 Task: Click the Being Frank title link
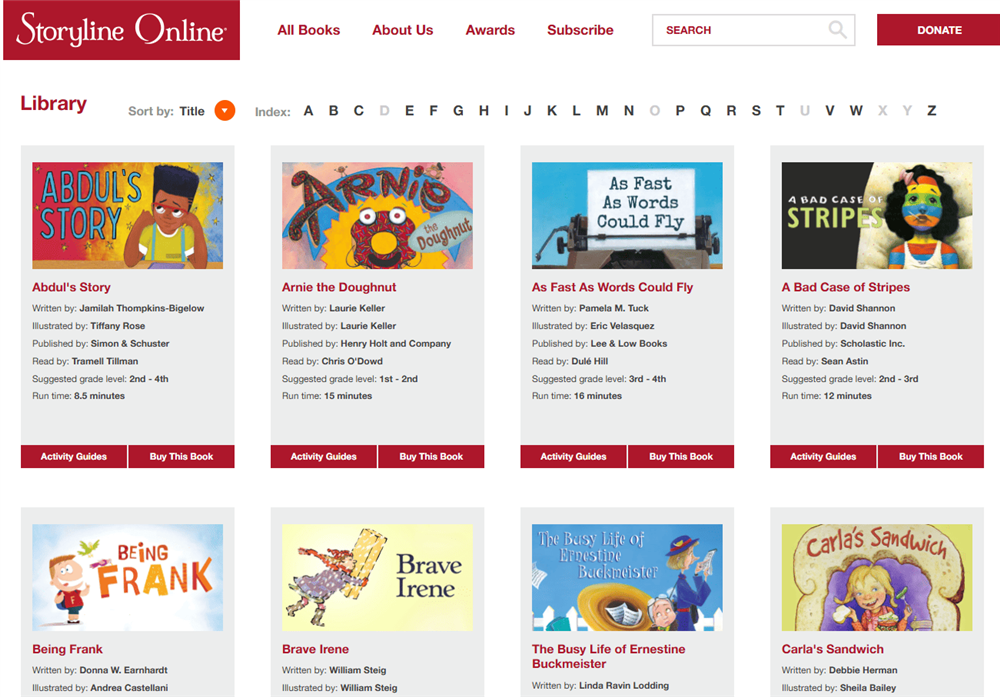tap(68, 649)
